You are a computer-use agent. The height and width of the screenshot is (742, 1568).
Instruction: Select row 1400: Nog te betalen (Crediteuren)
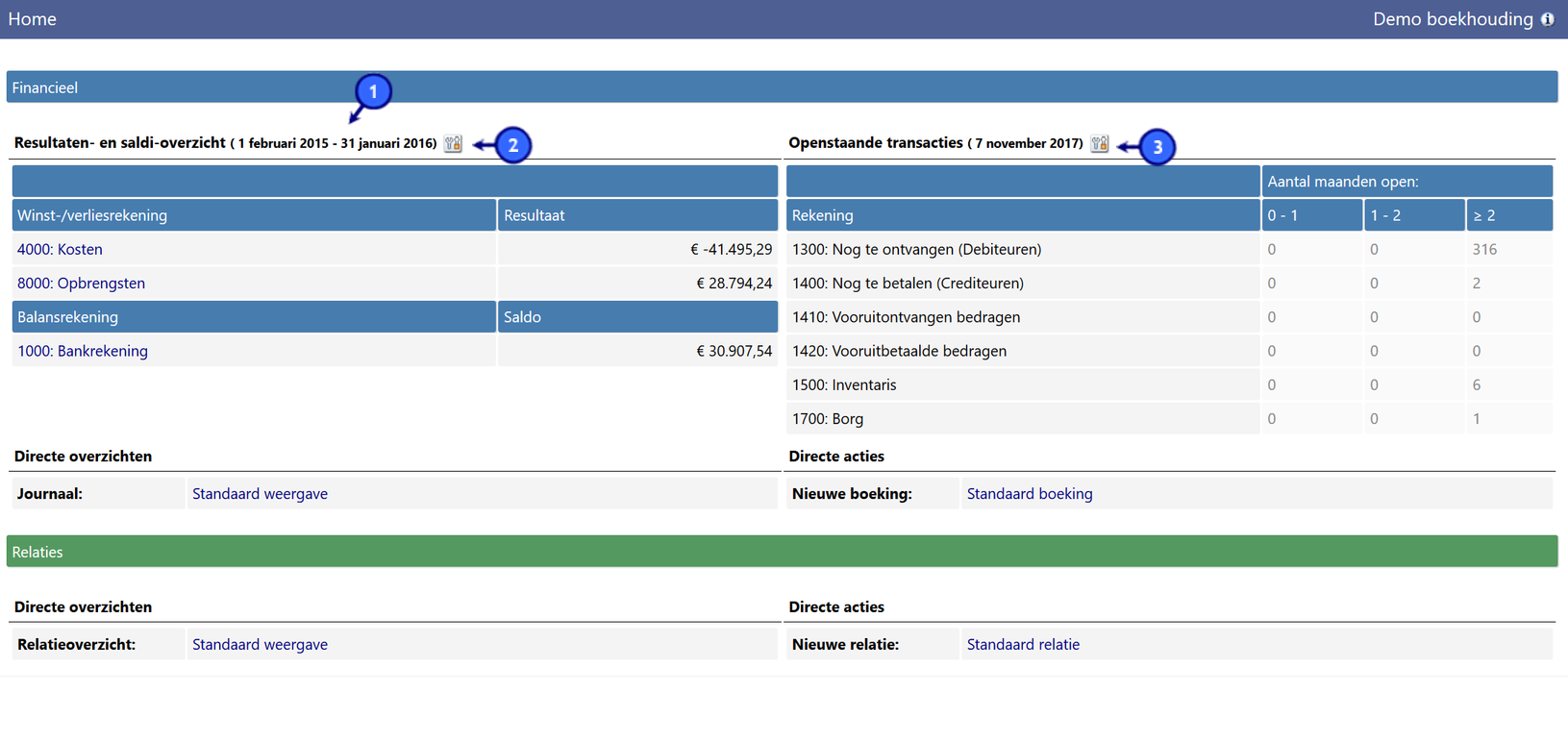[1169, 284]
